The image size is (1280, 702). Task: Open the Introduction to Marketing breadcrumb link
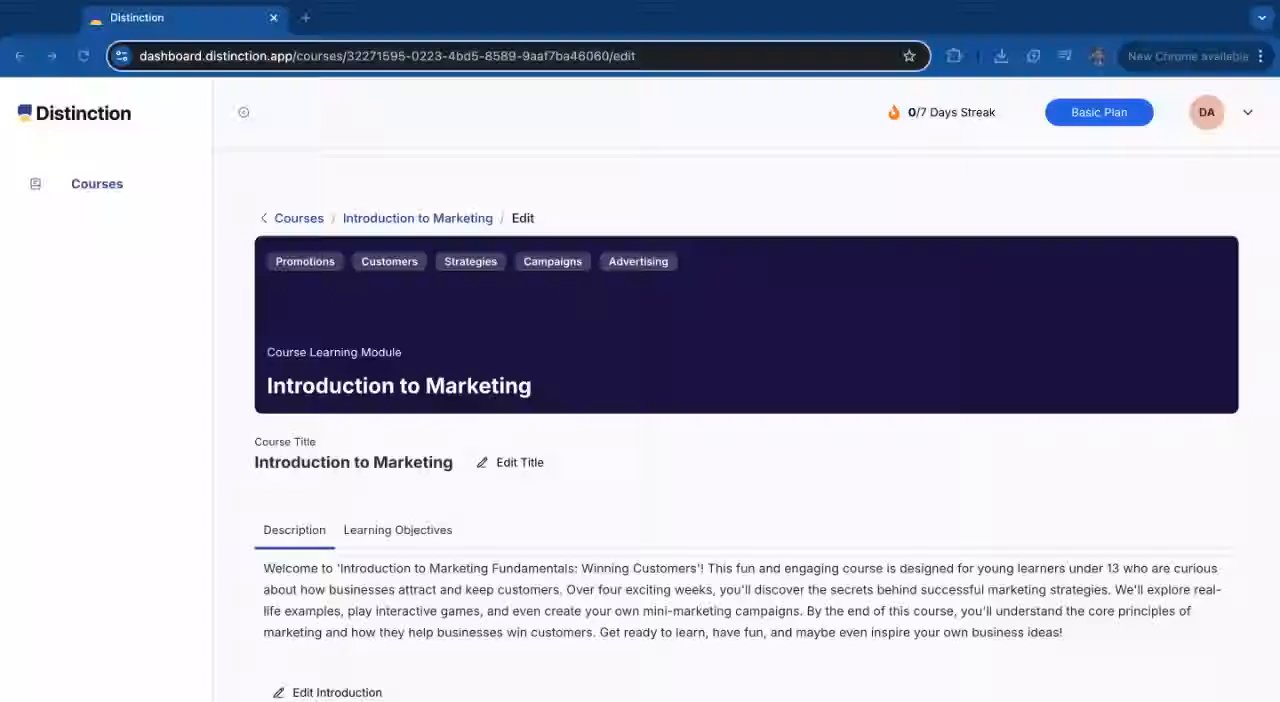pos(417,218)
